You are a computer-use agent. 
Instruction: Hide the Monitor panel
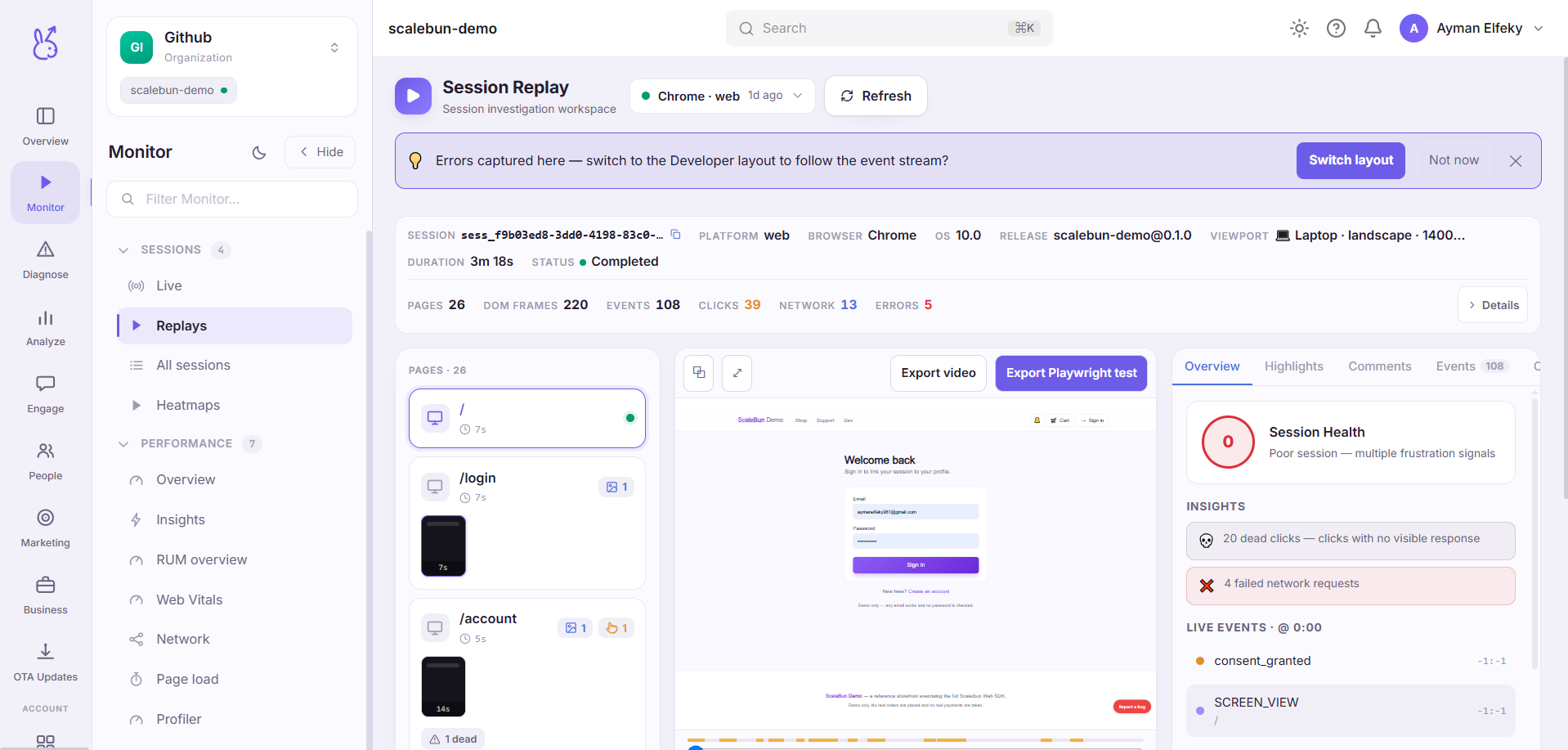[x=320, y=152]
